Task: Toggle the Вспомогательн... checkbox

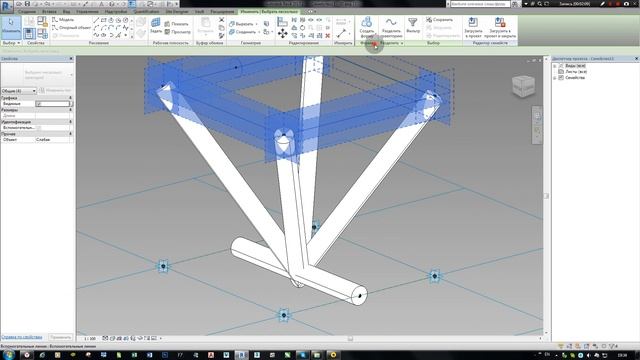Action: 39,128
